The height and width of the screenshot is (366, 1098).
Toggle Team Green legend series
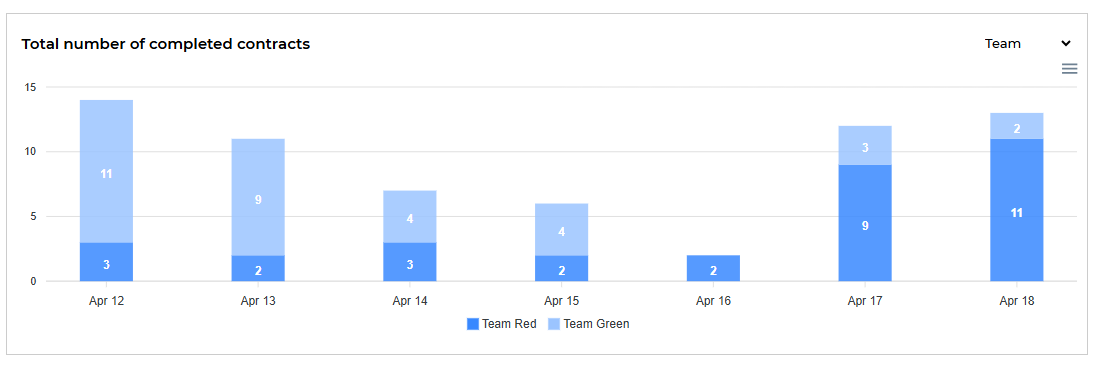[x=589, y=324]
